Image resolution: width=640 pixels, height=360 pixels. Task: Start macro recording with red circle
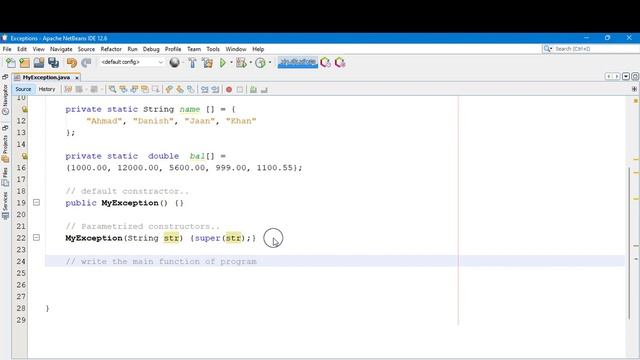(x=229, y=89)
